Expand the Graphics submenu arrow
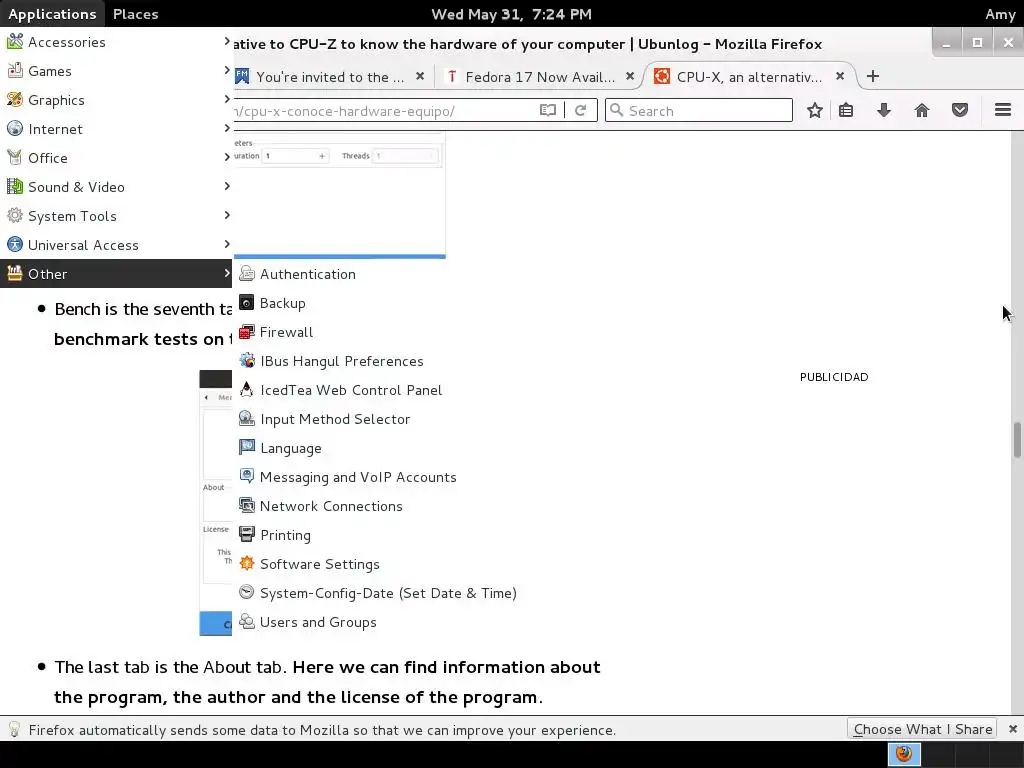This screenshot has width=1024, height=768. pos(227,99)
